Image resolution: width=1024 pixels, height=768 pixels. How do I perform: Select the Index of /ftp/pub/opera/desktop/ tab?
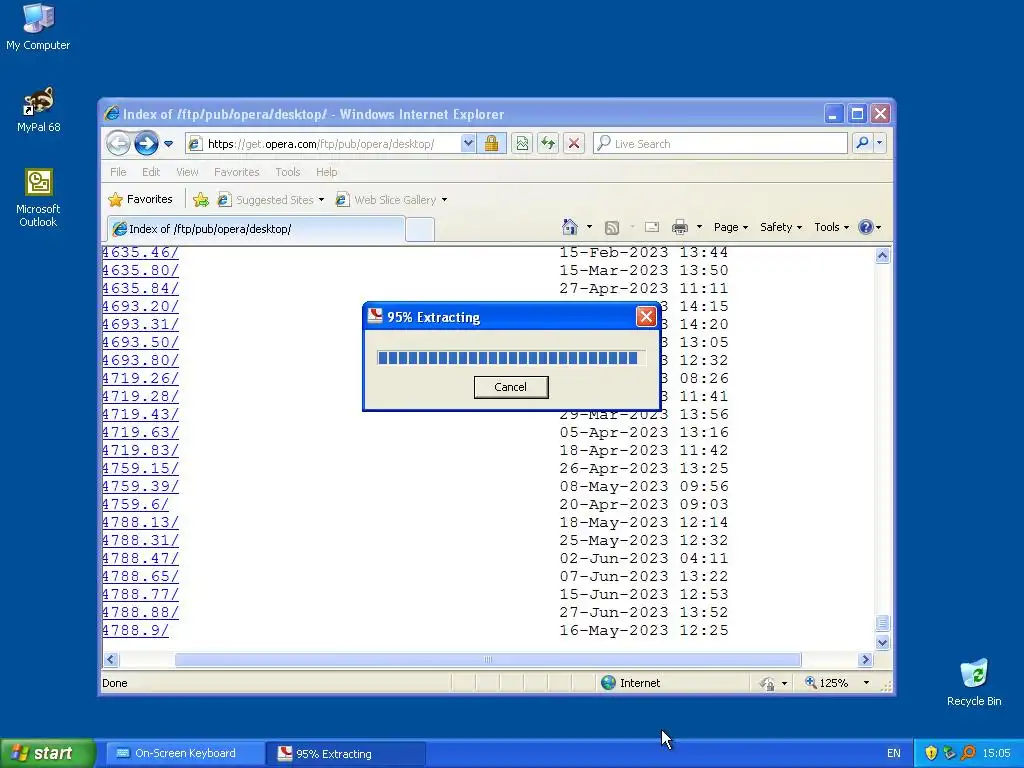[256, 229]
